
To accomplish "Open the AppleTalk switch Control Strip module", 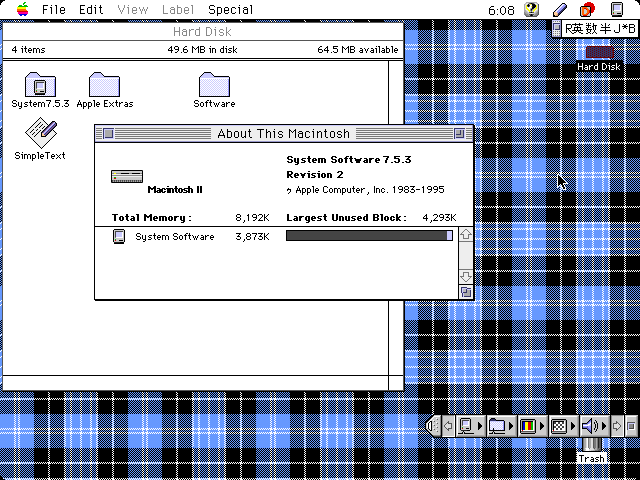I will tap(470, 426).
